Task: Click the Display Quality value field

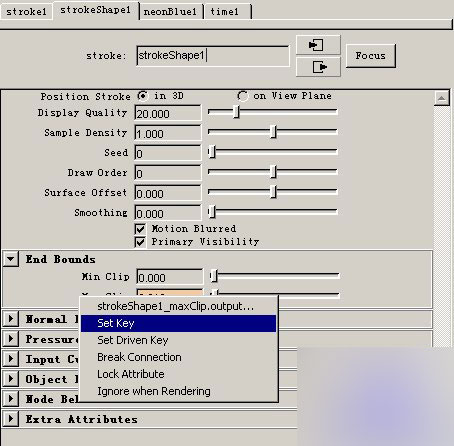Action: pos(168,113)
